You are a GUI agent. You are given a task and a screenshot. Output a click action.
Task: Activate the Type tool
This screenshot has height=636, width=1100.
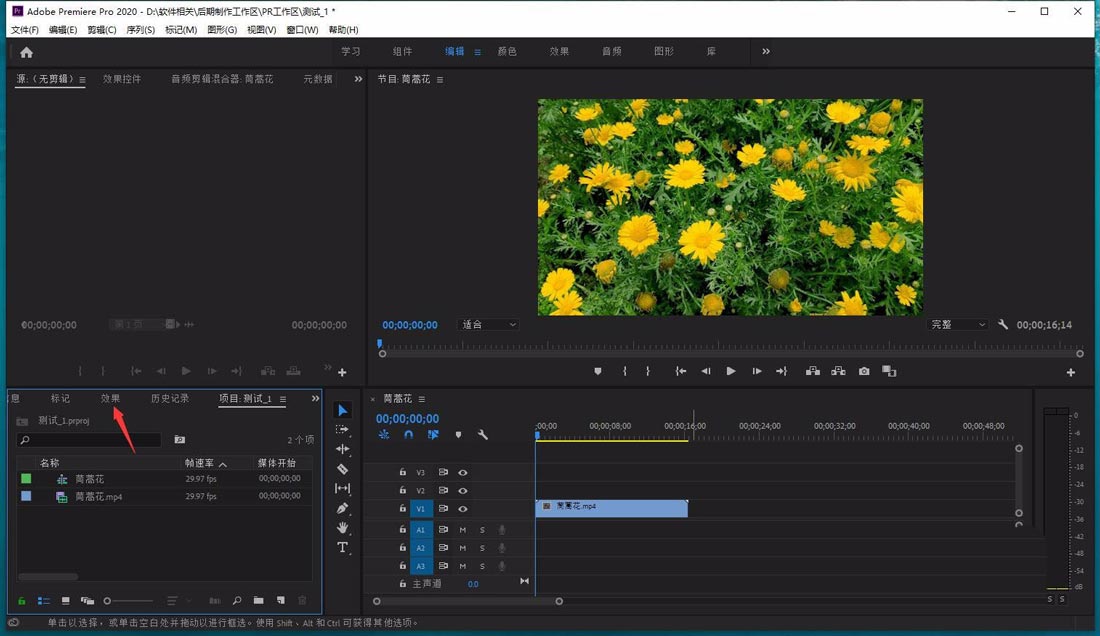click(x=343, y=547)
